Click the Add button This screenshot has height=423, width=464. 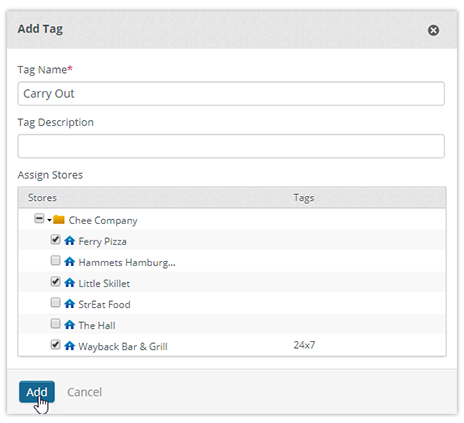click(37, 392)
